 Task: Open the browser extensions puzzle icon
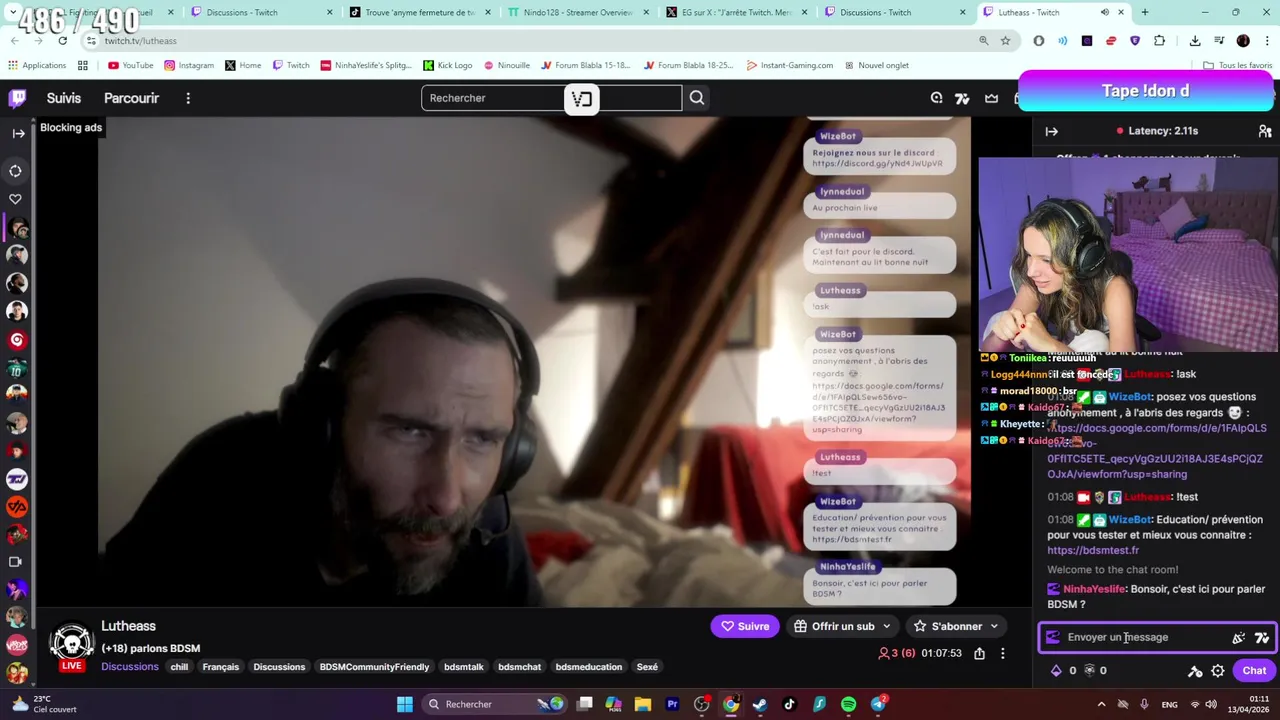(x=1159, y=40)
